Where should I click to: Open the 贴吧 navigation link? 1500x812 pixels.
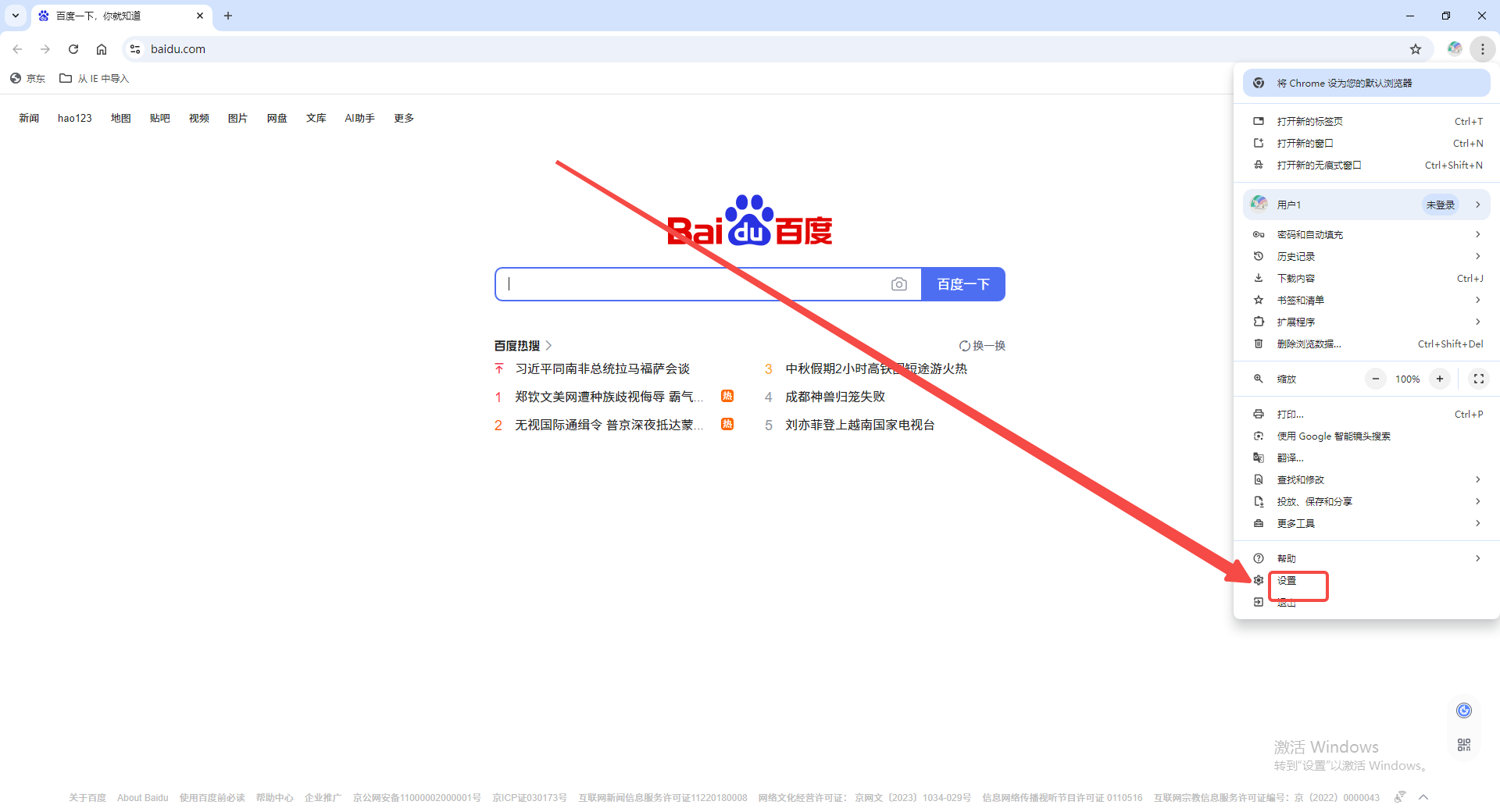(160, 118)
